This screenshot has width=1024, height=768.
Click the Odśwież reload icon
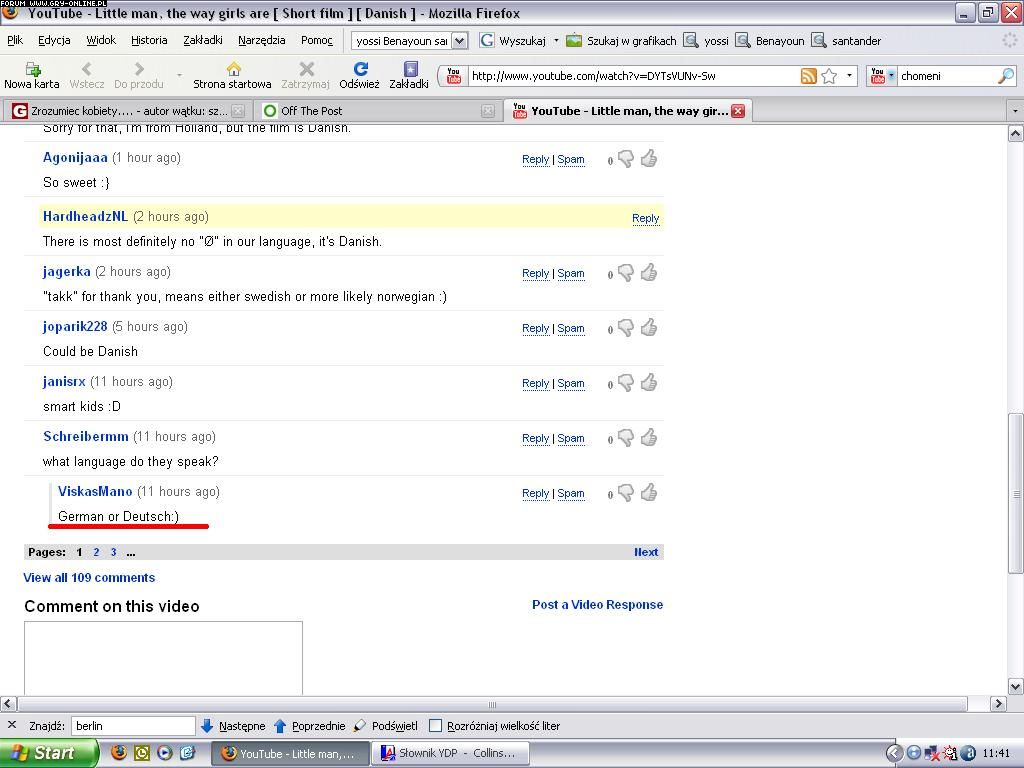[359, 69]
